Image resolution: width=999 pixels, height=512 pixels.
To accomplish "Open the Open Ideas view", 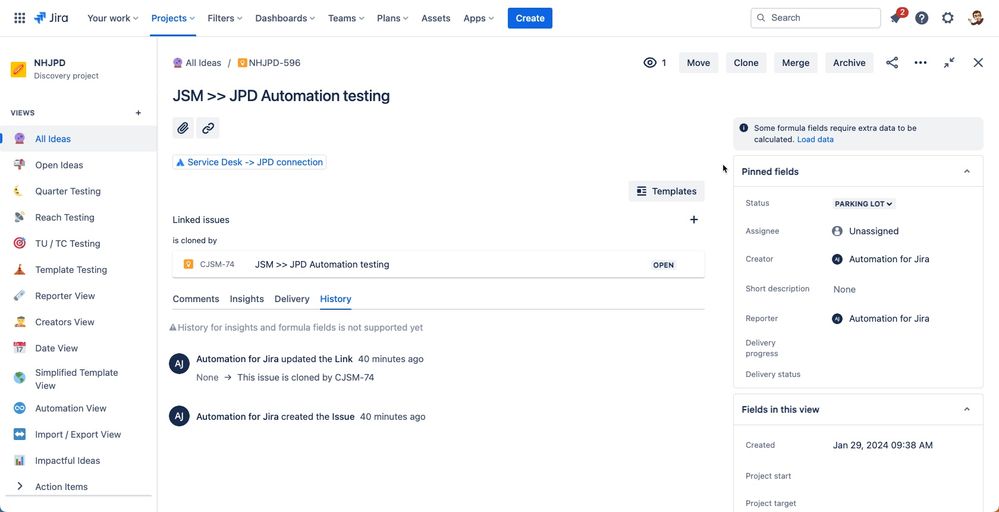I will click(78, 165).
